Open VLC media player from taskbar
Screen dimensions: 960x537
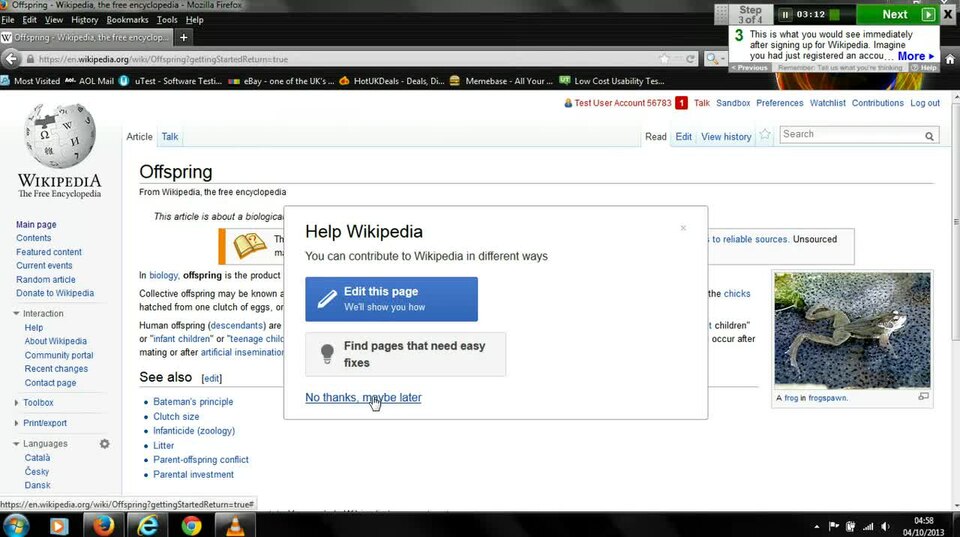pos(235,525)
